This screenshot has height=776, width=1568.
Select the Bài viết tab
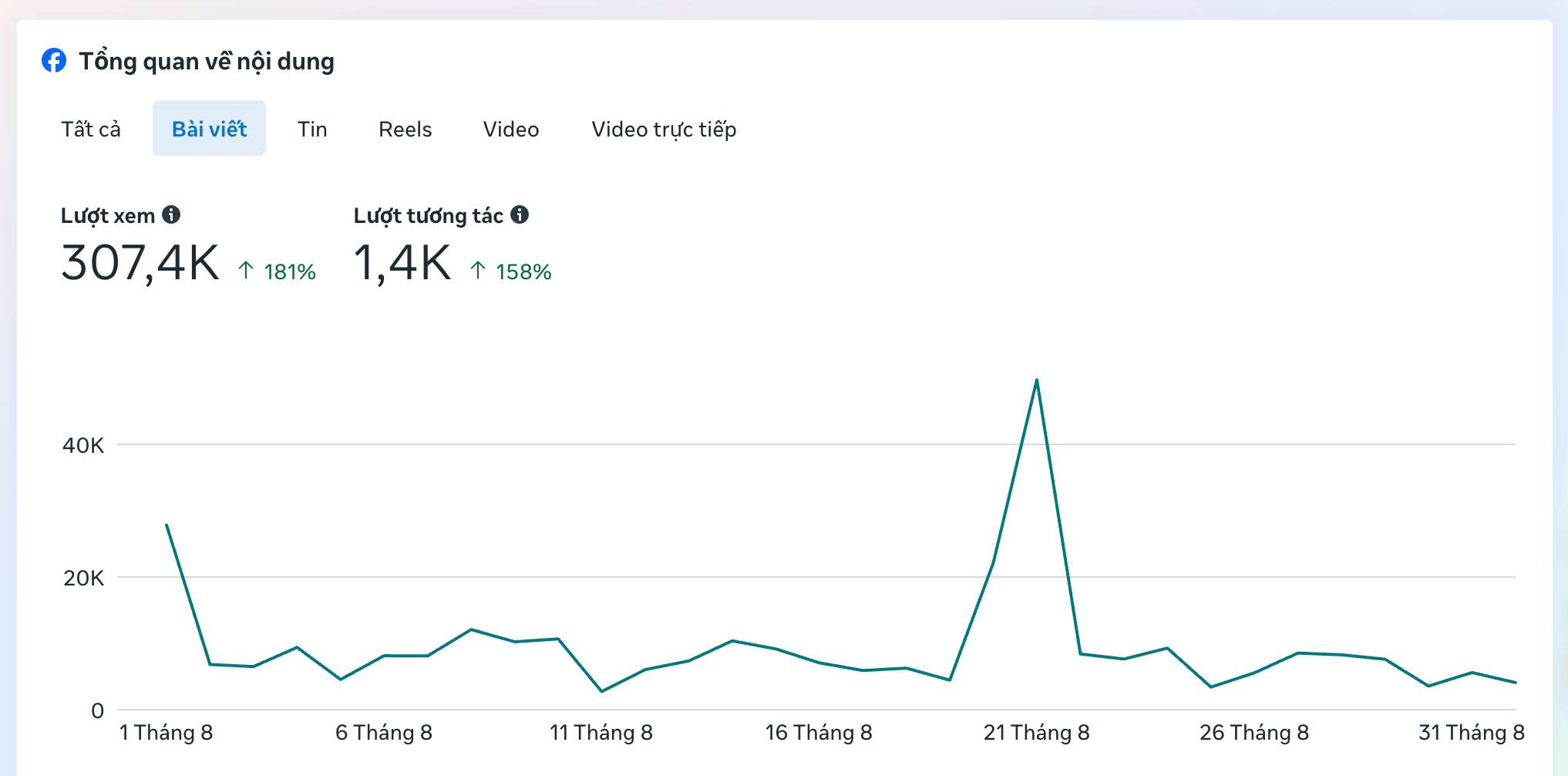(x=209, y=129)
